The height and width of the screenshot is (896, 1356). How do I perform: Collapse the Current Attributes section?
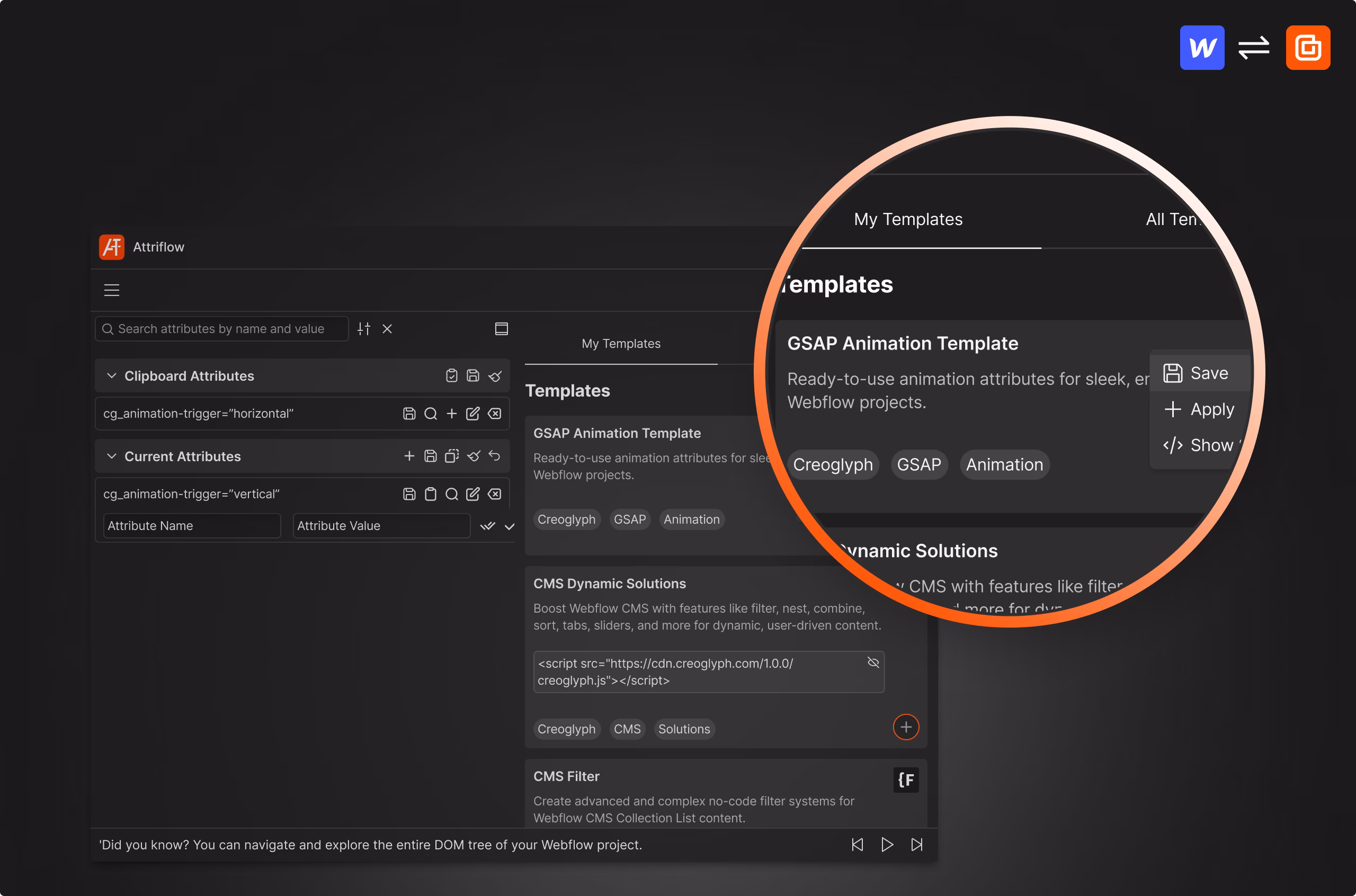[x=112, y=456]
